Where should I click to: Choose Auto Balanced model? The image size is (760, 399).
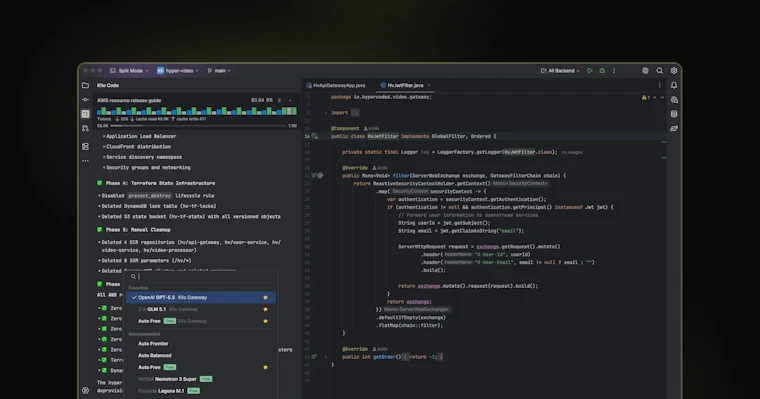click(x=201, y=355)
